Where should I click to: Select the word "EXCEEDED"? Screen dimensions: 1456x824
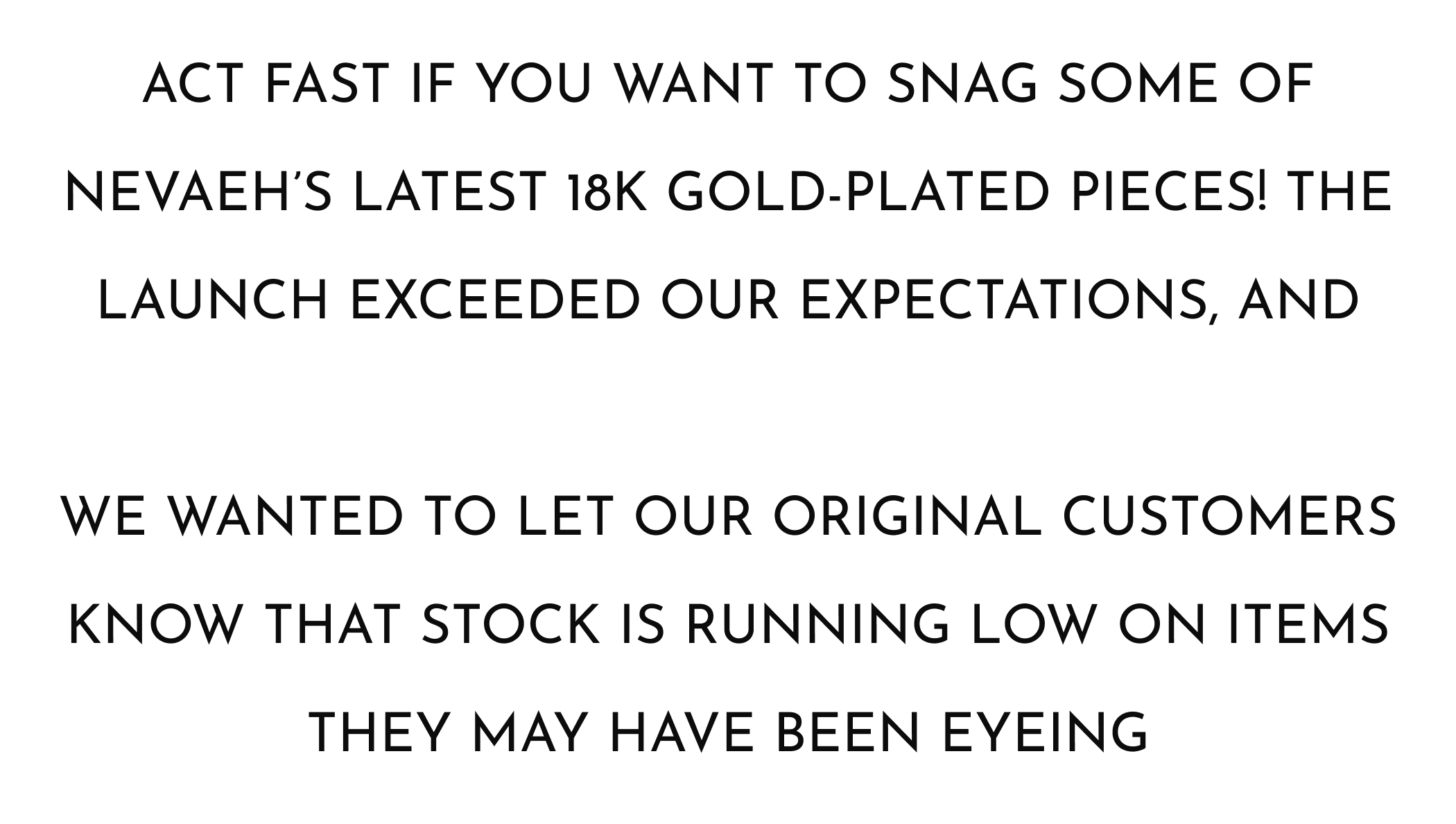(495, 301)
